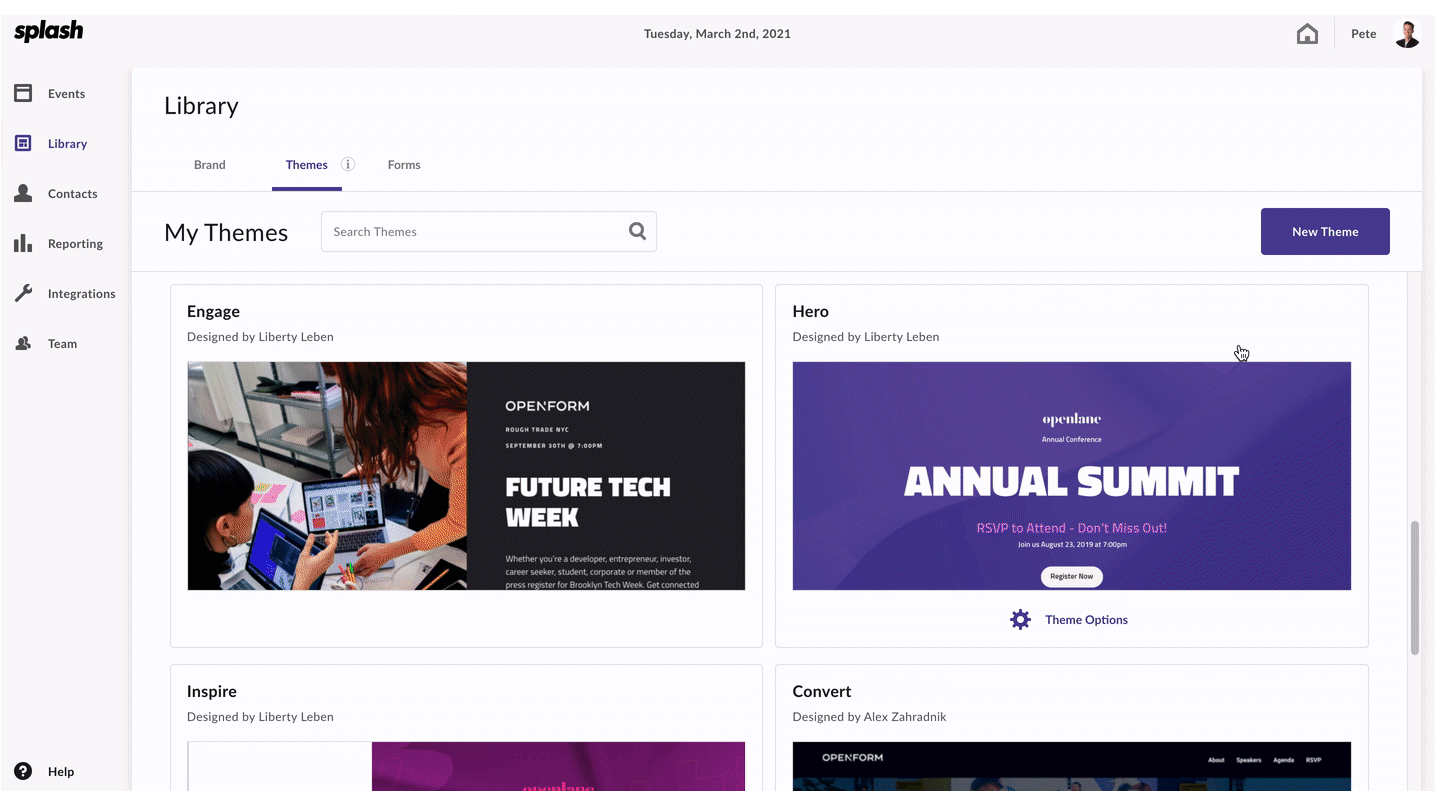
Task: Click the Team sidebar icon
Action: (23, 343)
